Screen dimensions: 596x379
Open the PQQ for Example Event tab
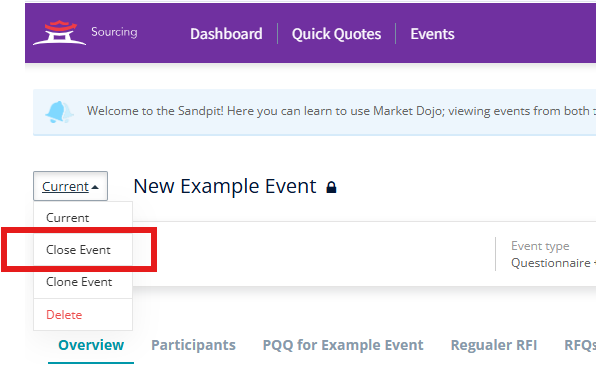pyautogui.click(x=343, y=345)
